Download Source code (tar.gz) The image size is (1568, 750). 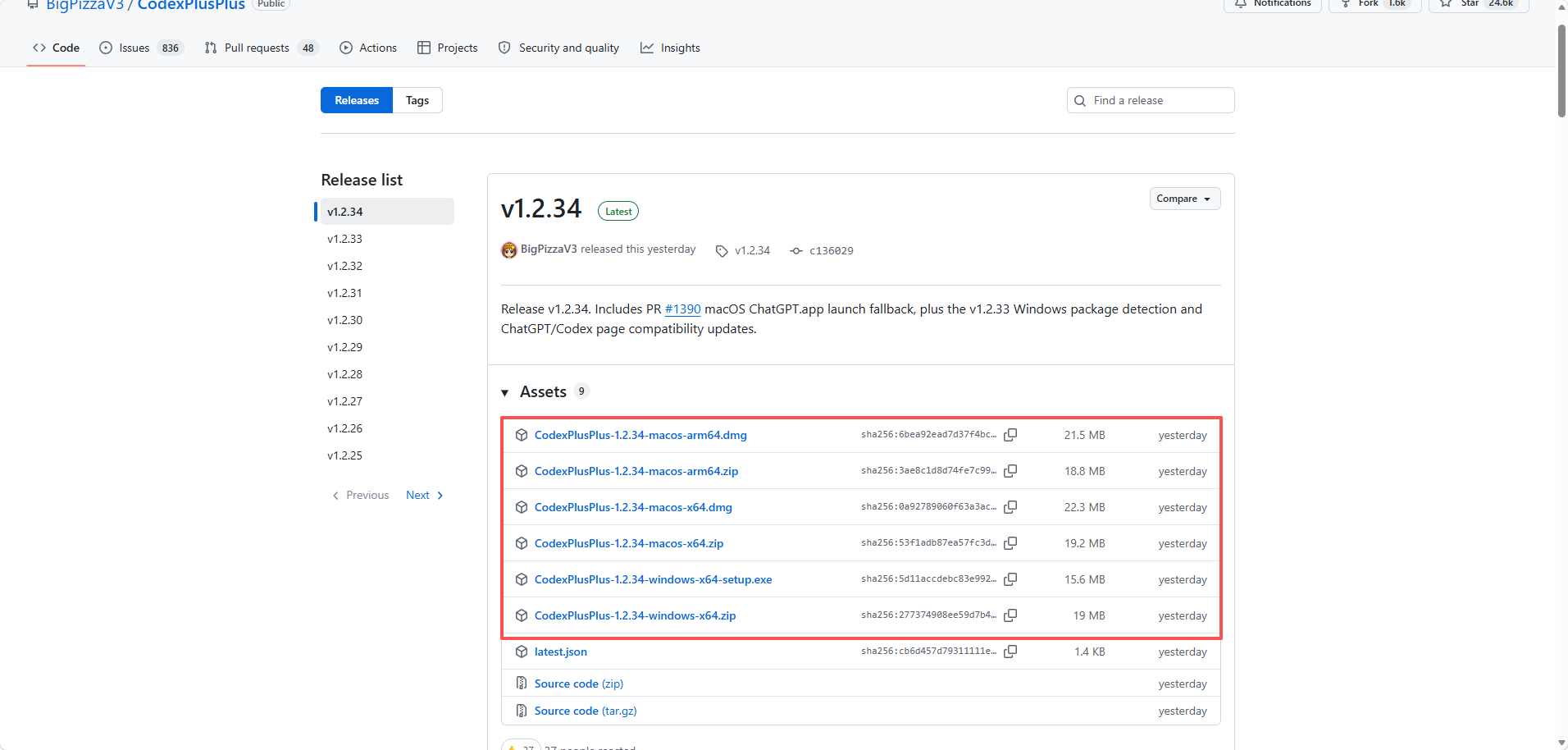coord(586,711)
